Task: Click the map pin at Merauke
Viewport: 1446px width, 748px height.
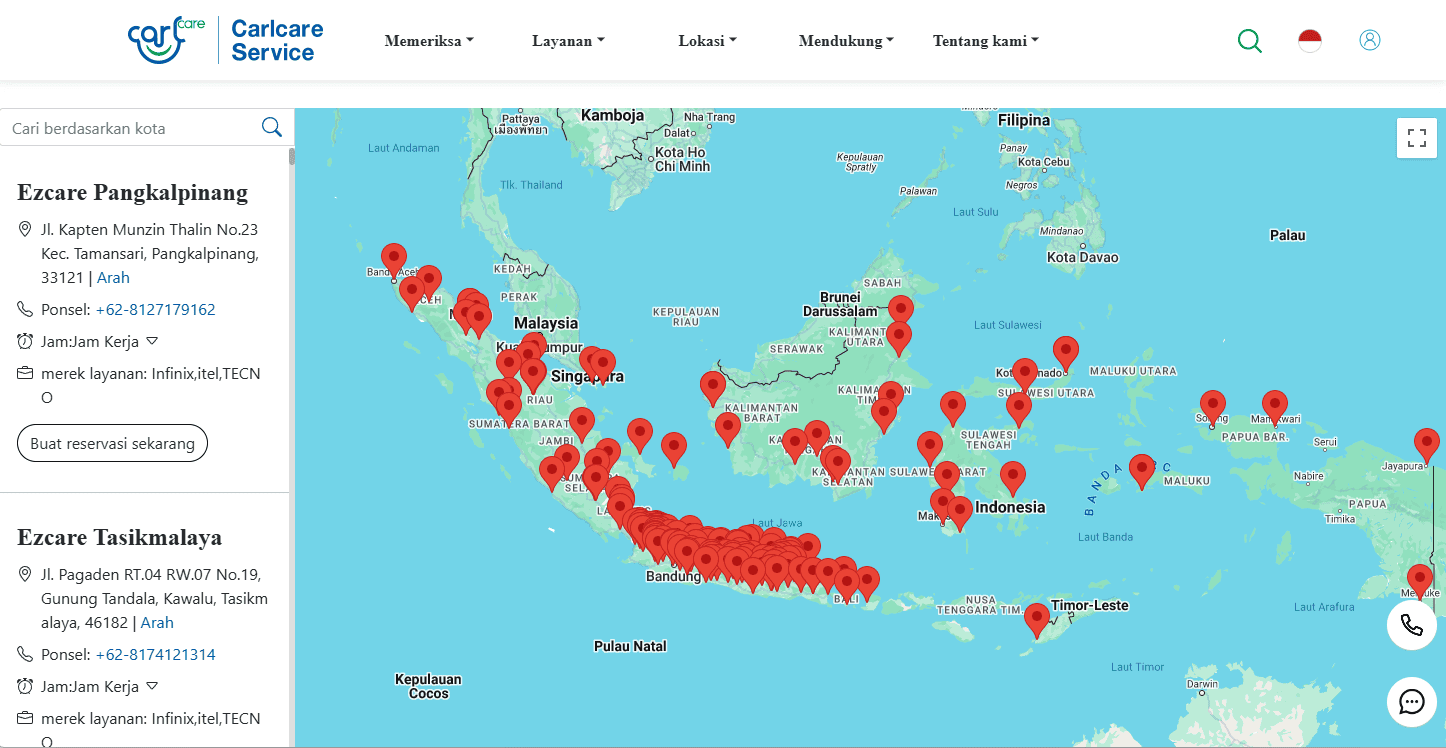Action: click(1419, 581)
